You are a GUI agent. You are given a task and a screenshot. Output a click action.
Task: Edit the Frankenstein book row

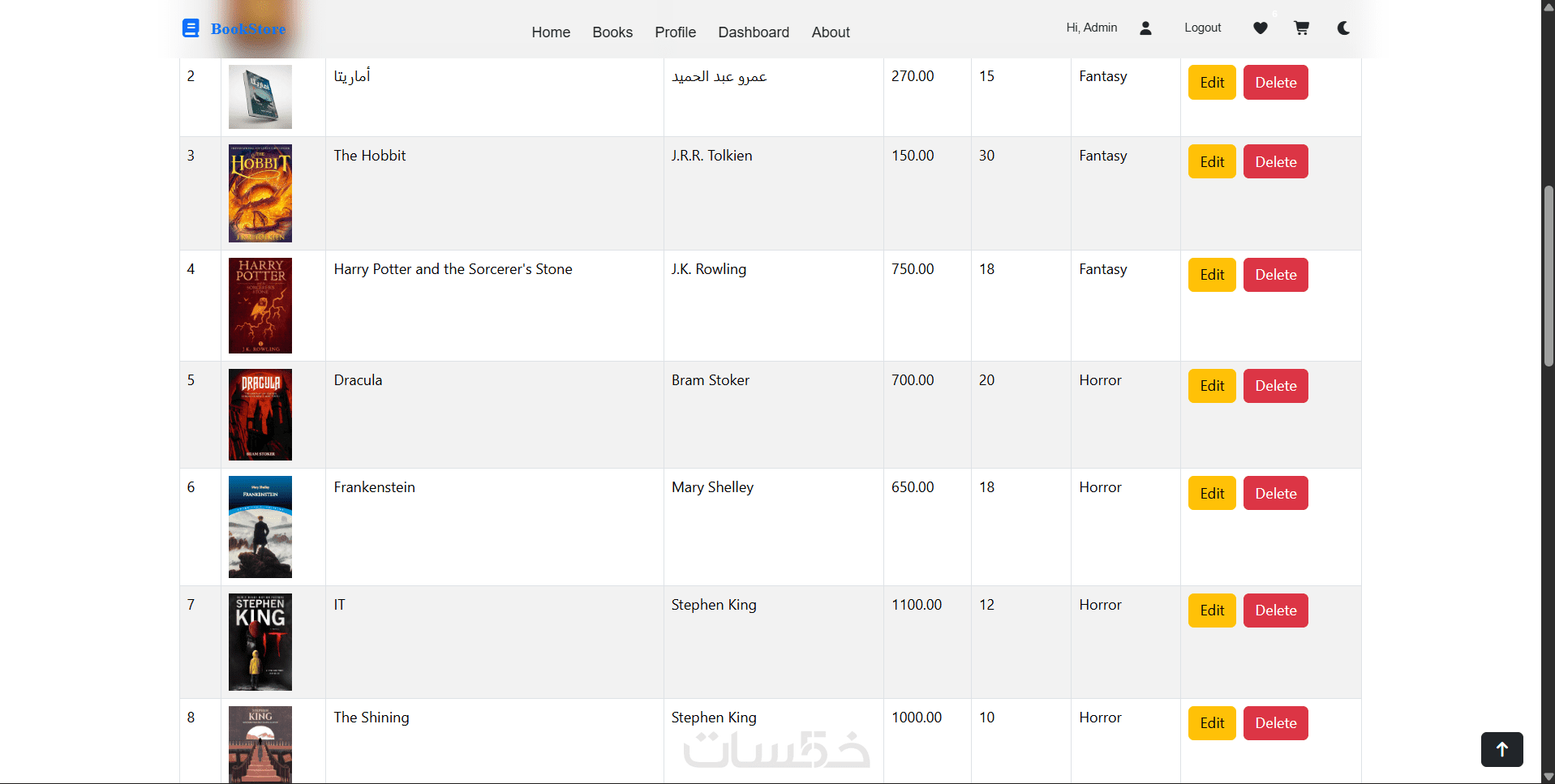click(x=1212, y=493)
